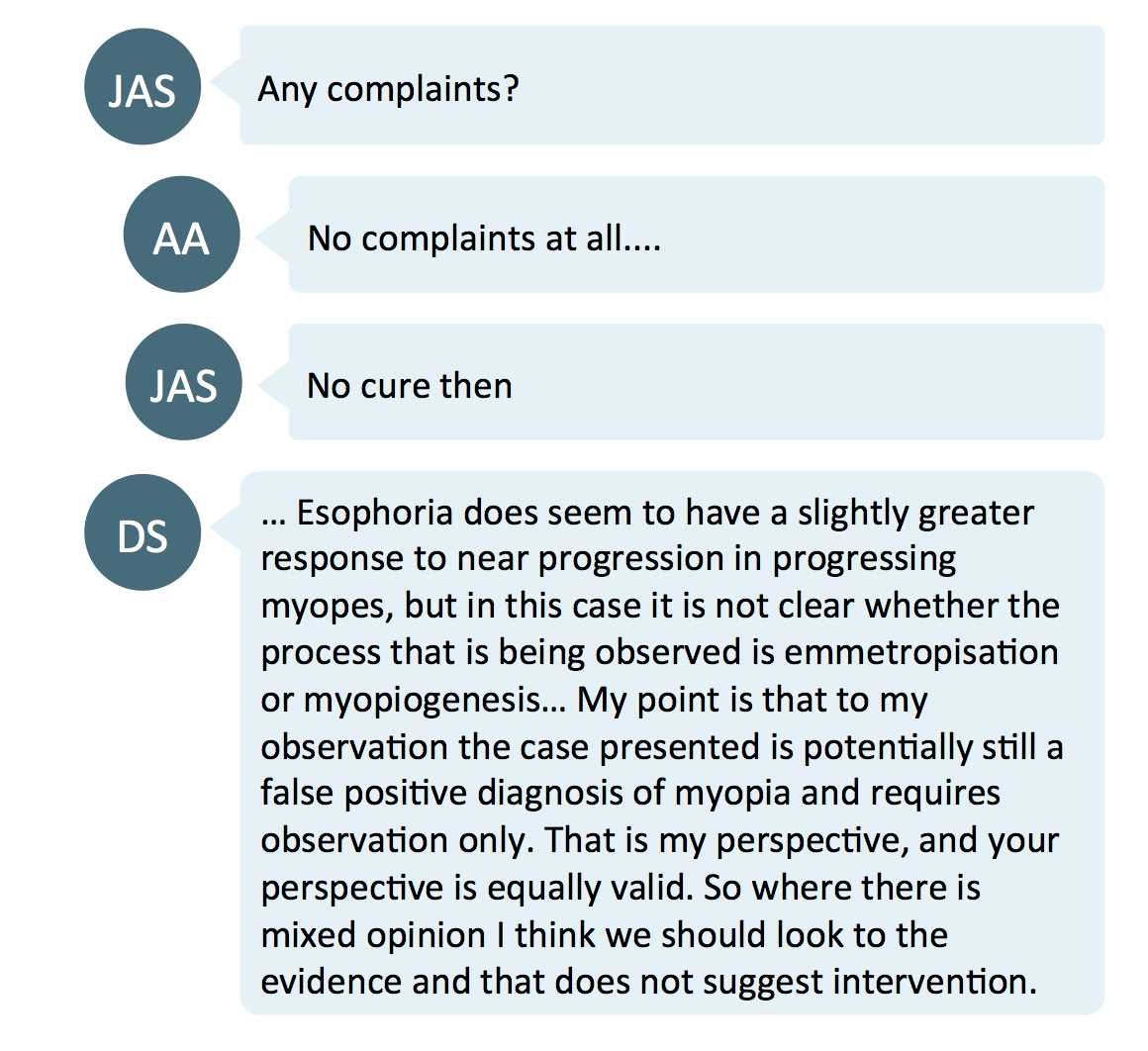Click empty area right of "No cure then"
1148x1051 pixels.
(x=806, y=382)
